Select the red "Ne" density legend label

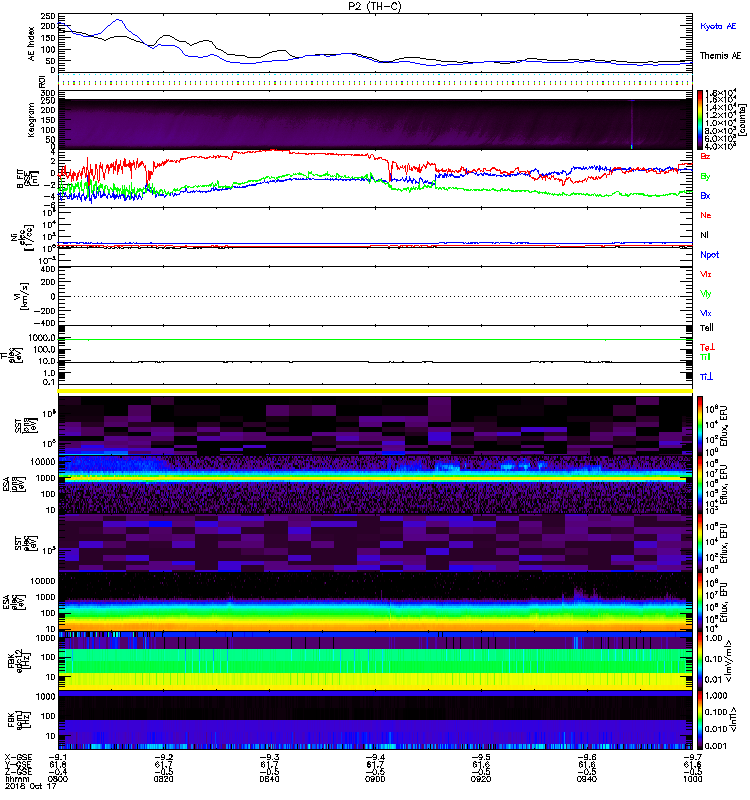pos(706,215)
